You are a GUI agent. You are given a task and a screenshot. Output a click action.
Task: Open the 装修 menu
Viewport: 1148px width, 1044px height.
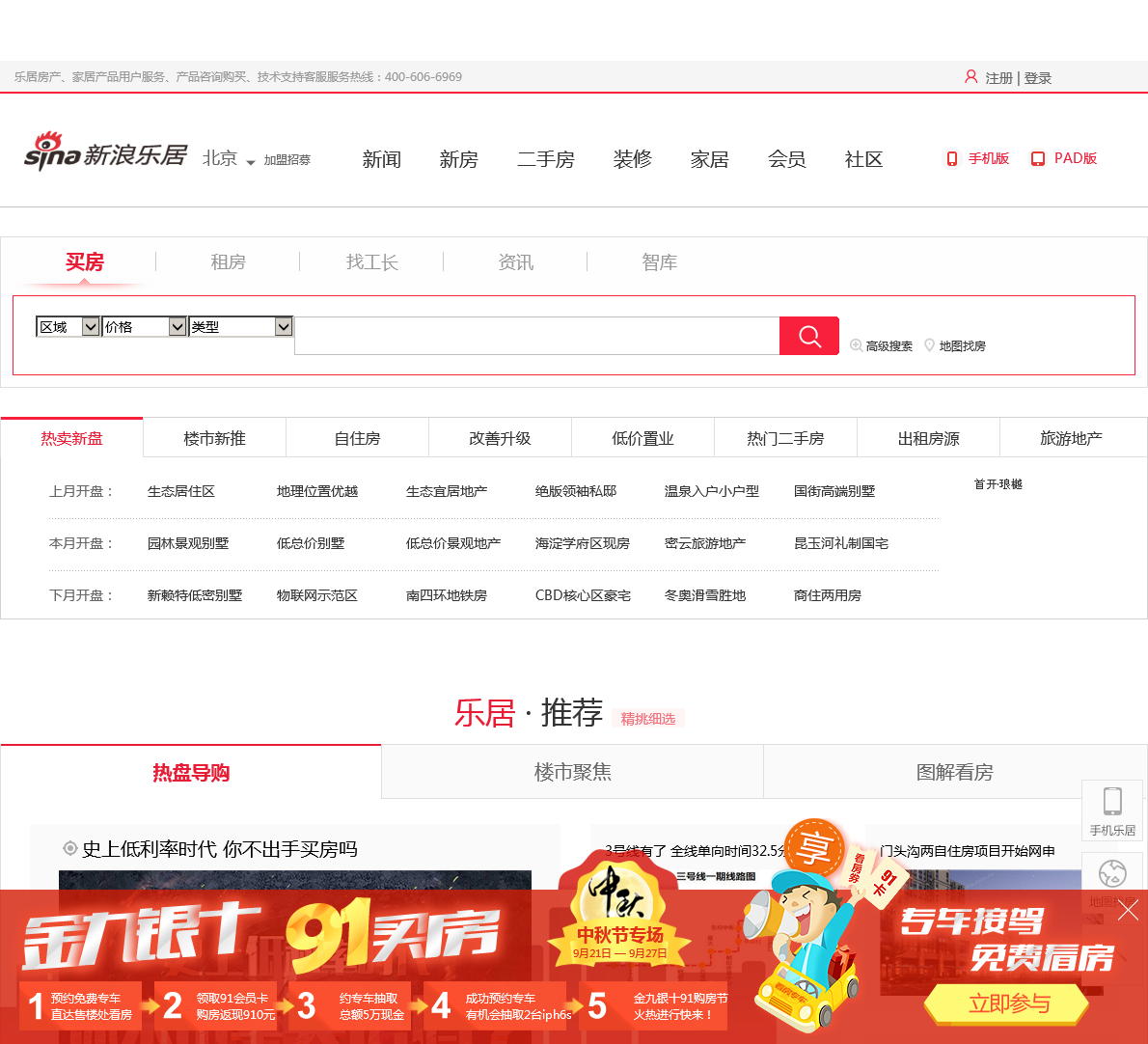[x=633, y=159]
